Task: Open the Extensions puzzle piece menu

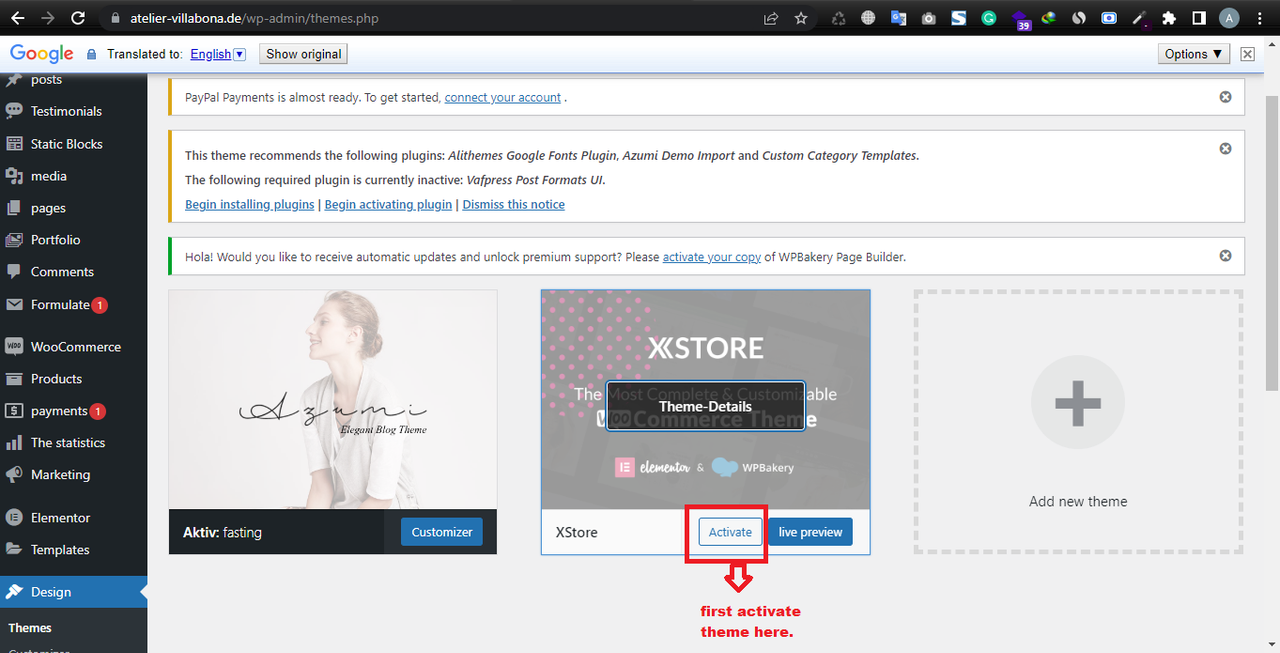Action: [1169, 18]
